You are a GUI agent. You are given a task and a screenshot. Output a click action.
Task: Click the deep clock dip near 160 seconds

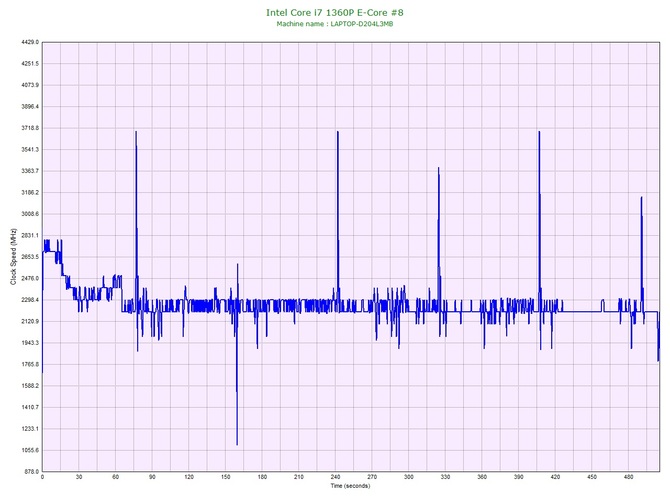point(237,444)
